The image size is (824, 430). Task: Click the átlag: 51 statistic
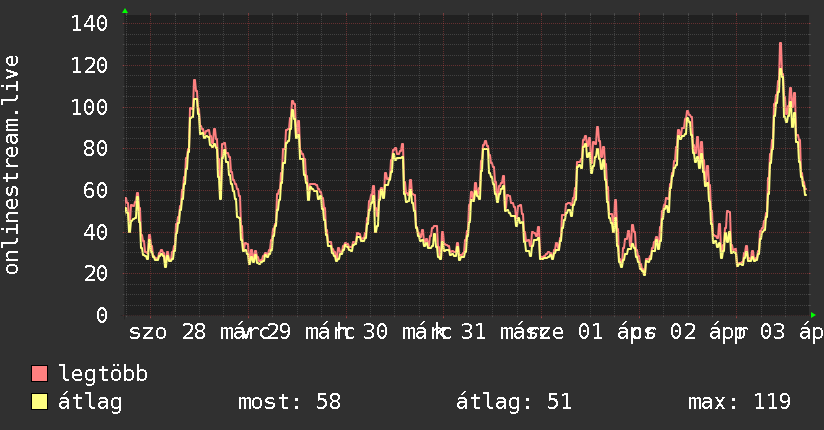(x=513, y=402)
